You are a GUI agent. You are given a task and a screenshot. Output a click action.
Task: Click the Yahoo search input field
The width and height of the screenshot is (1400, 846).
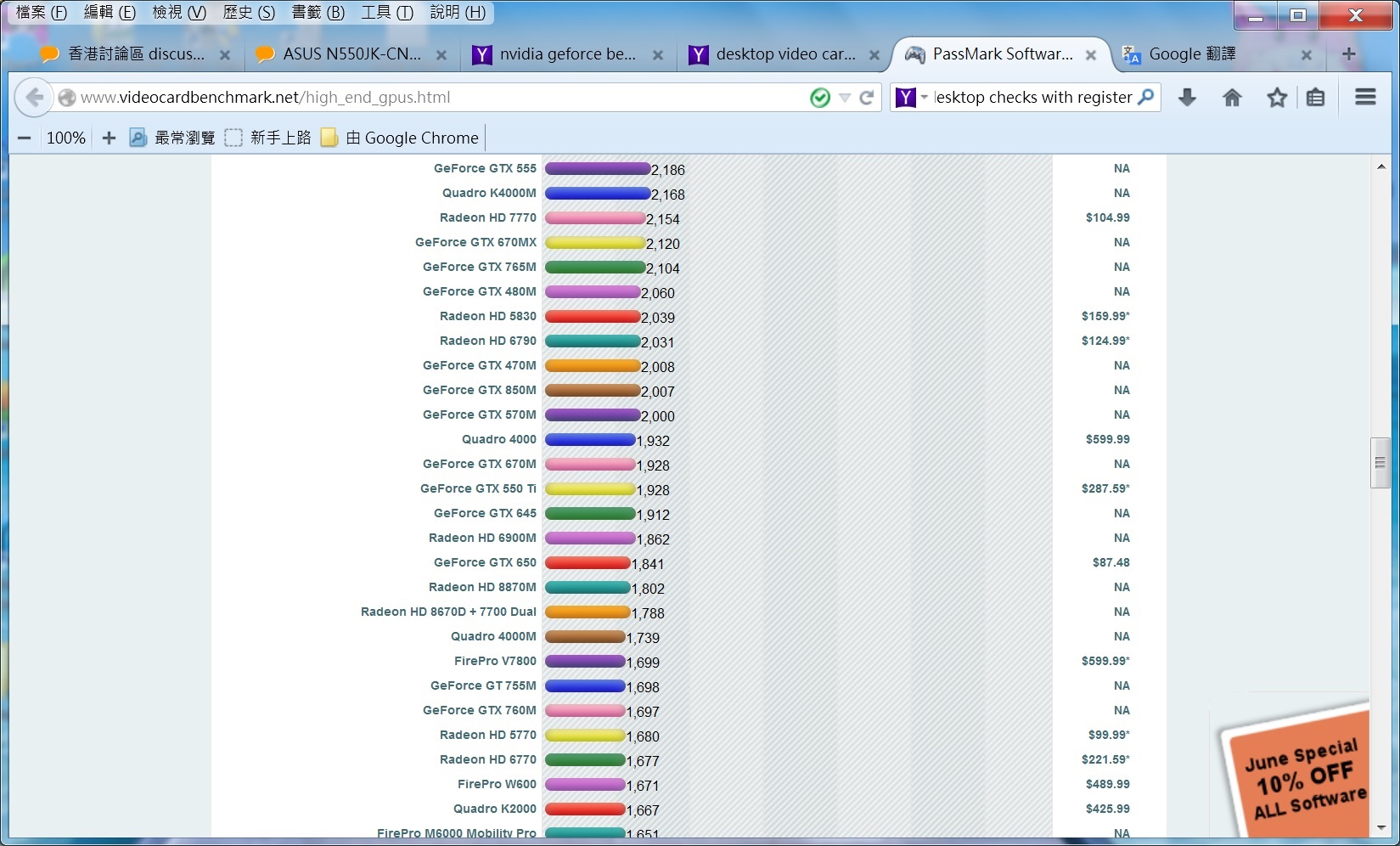1032,98
